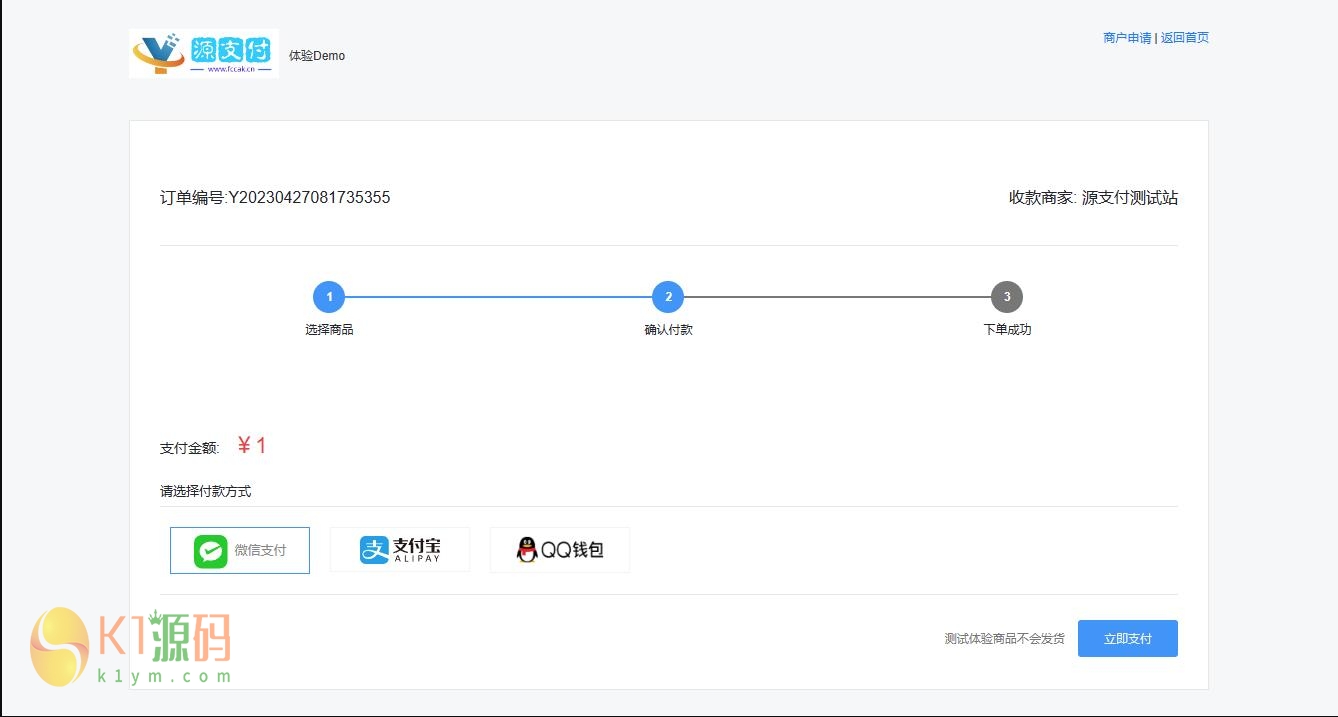Click the step 2 circle

pos(668,297)
